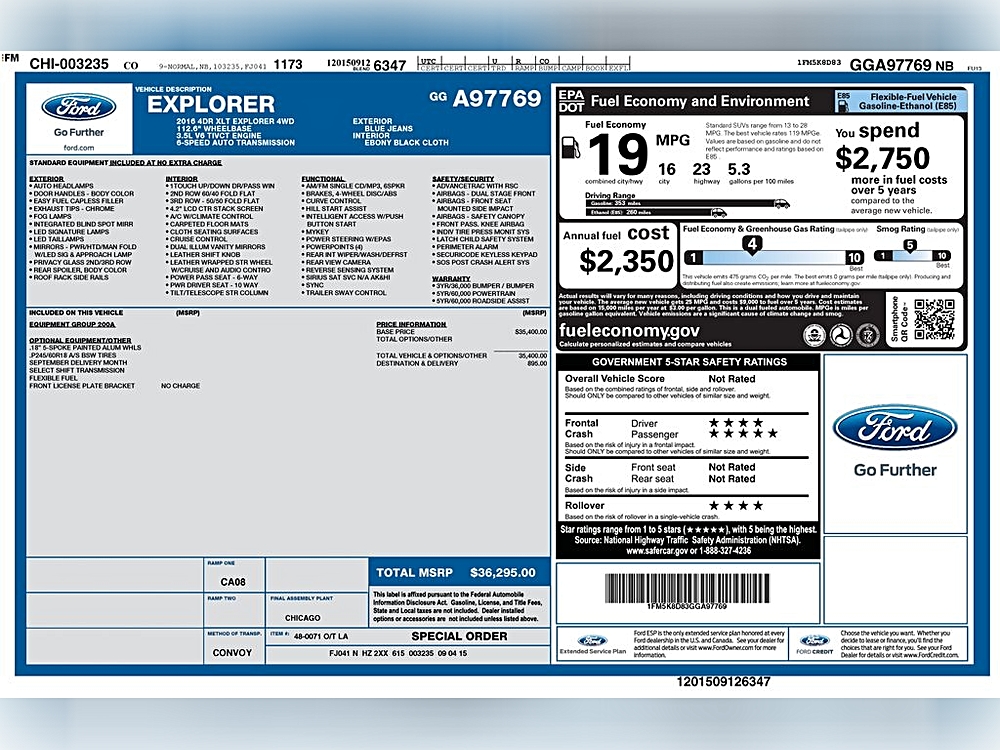Click the INTERIOR equipment column heading
This screenshot has height=750, width=1000.
(x=182, y=179)
